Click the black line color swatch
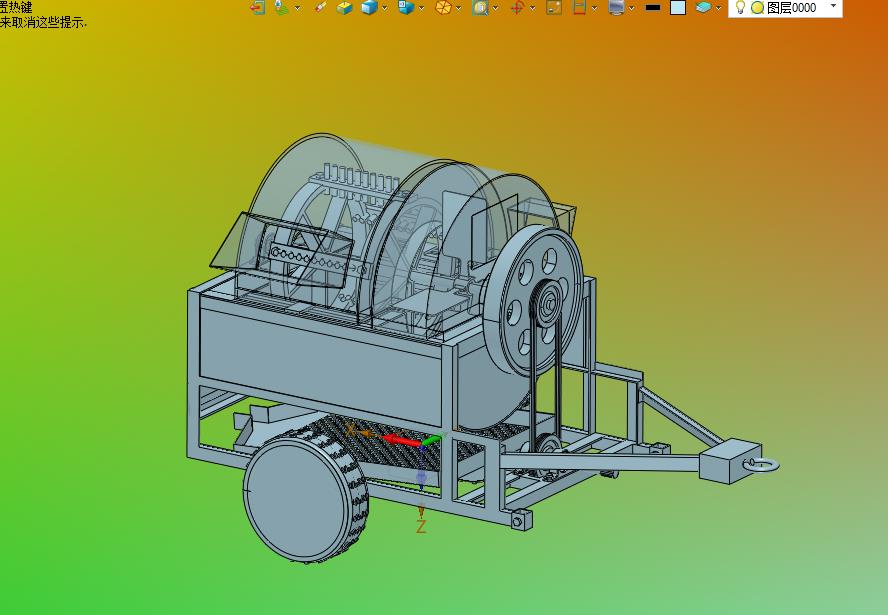 click(653, 8)
